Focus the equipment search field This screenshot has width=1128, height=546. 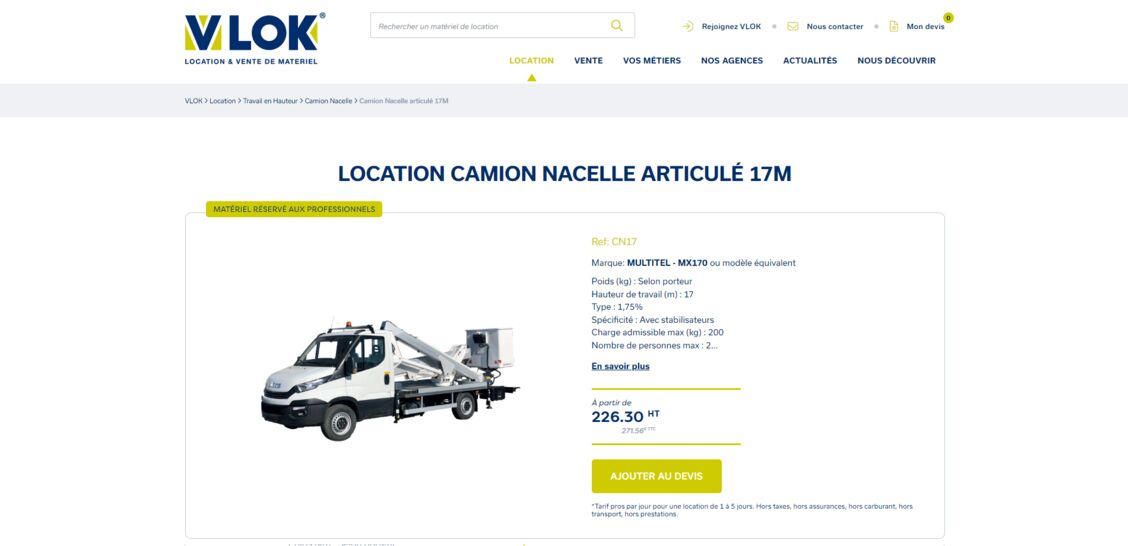tap(502, 25)
